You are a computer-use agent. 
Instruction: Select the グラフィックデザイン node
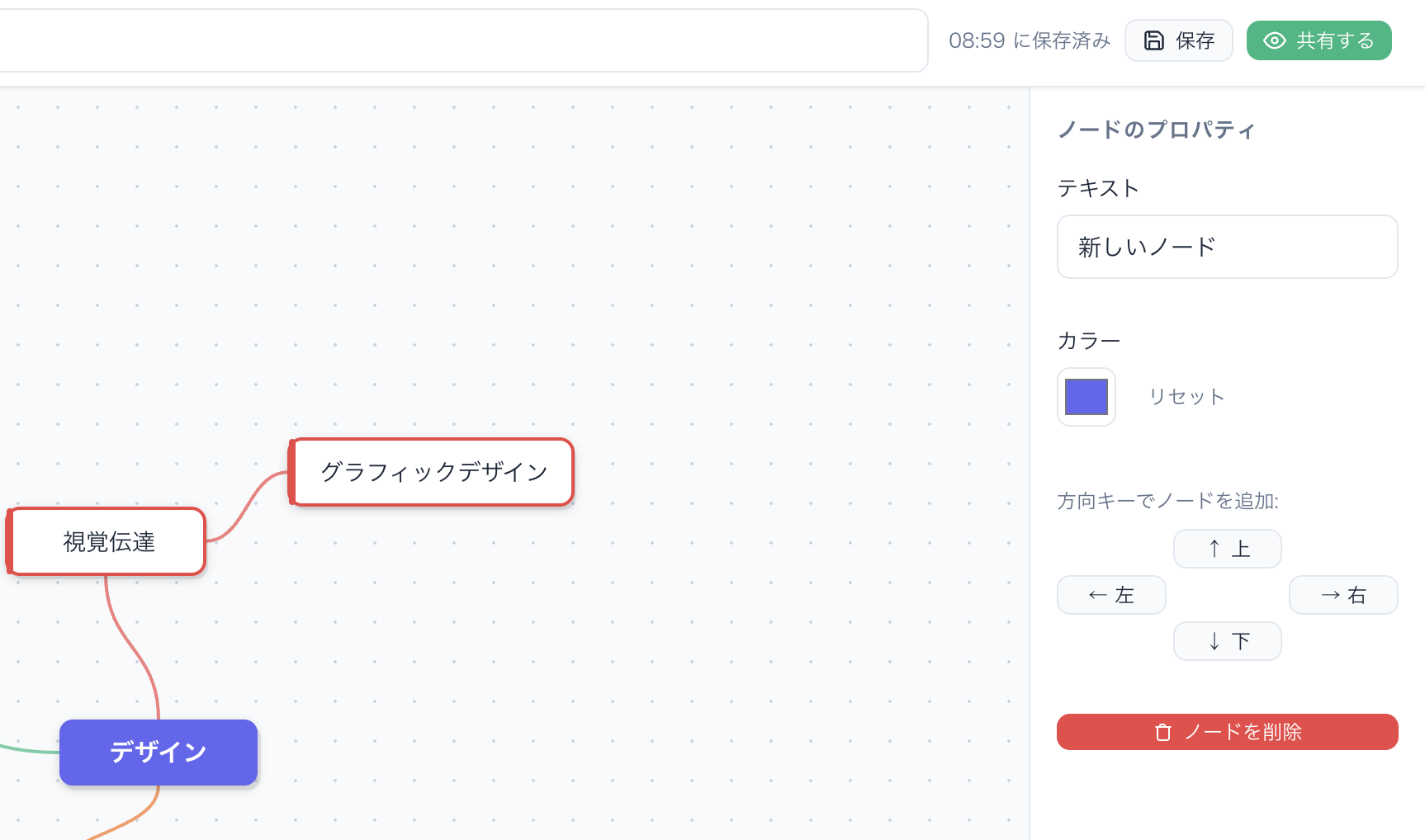coord(433,472)
